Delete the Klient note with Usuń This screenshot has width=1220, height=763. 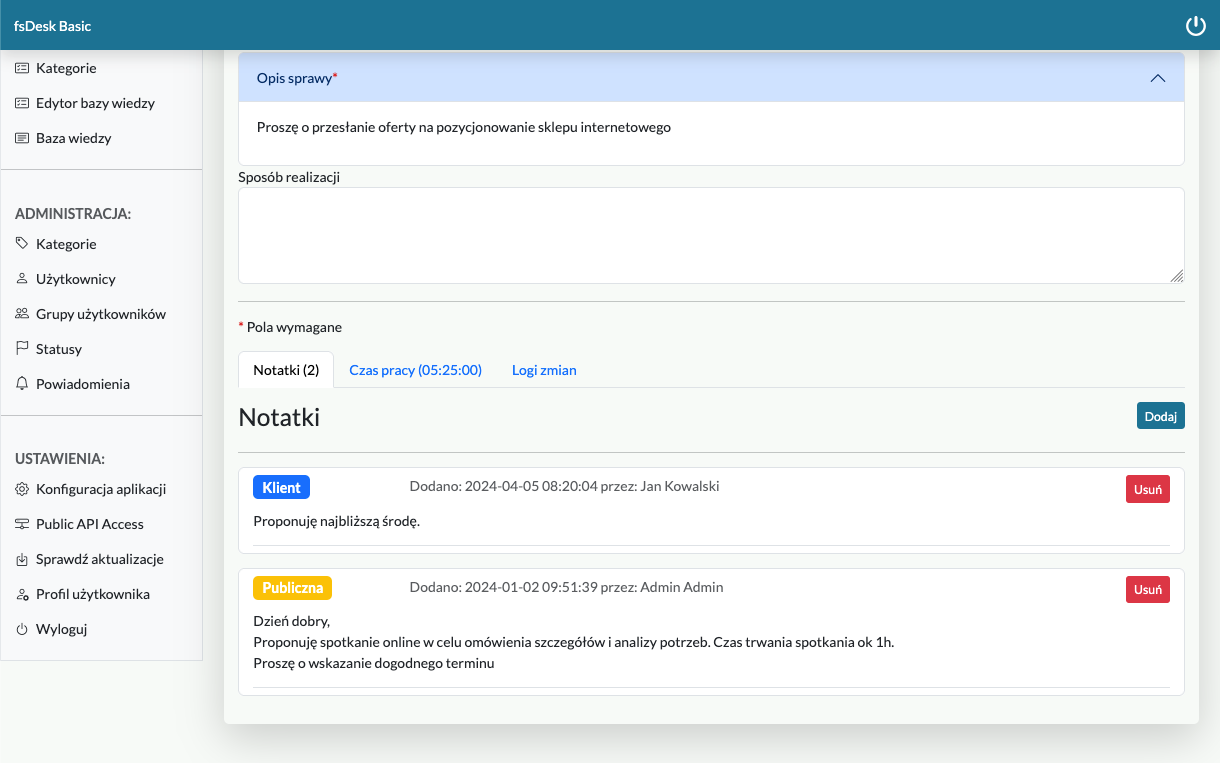coord(1147,489)
